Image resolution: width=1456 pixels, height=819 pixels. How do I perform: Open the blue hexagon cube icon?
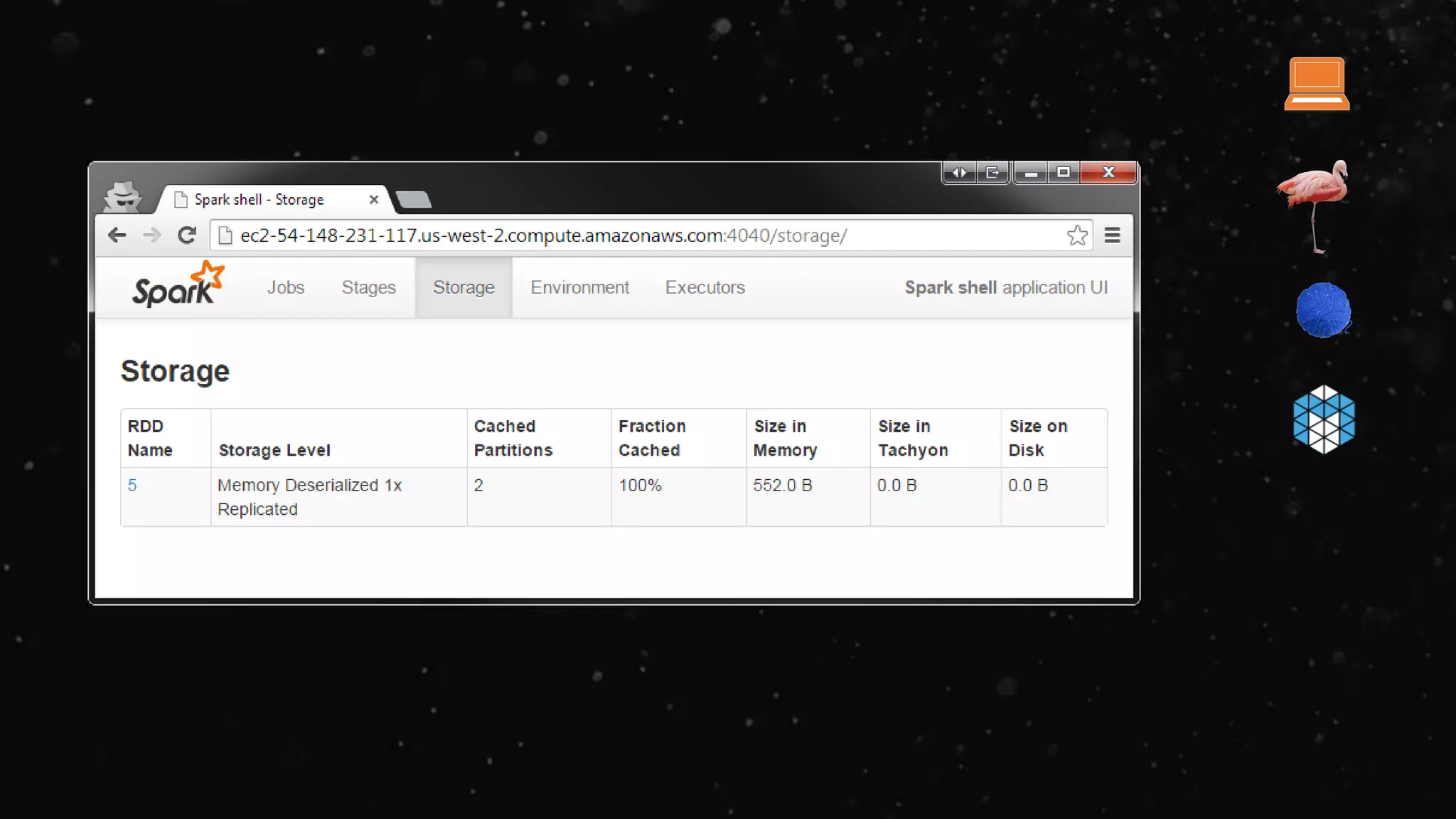coord(1324,419)
